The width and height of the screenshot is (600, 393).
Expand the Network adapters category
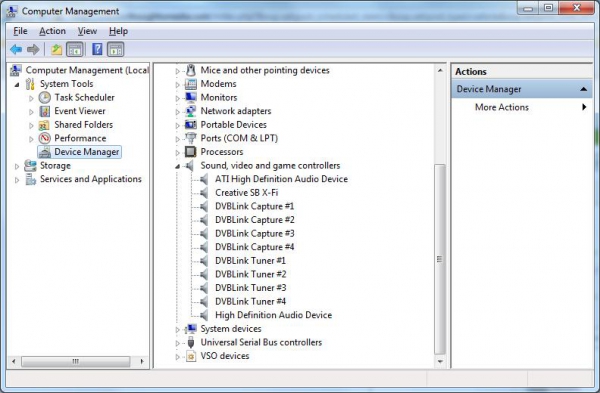(178, 112)
